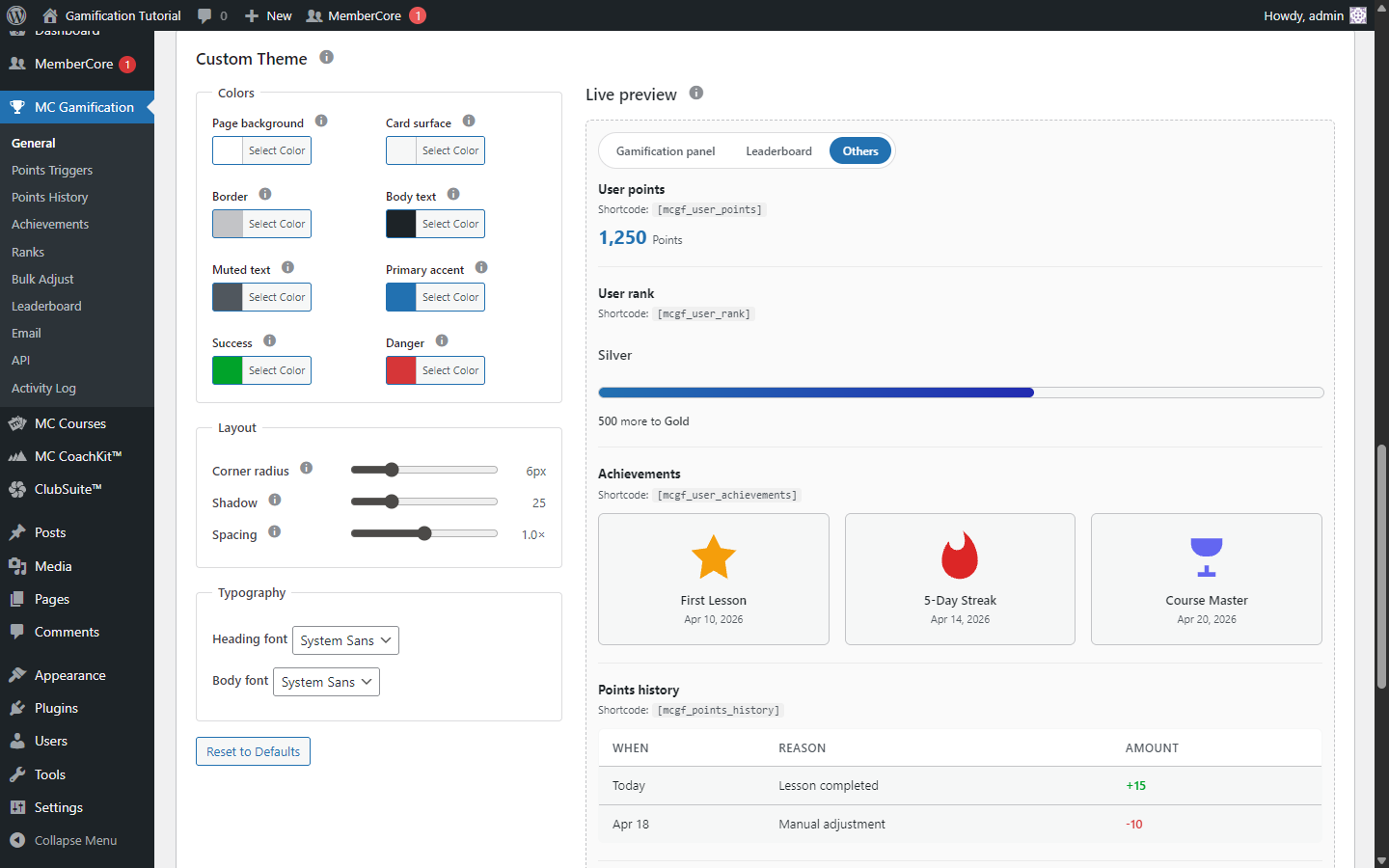The width and height of the screenshot is (1389, 868).
Task: Open the Heading font dropdown
Action: click(345, 640)
